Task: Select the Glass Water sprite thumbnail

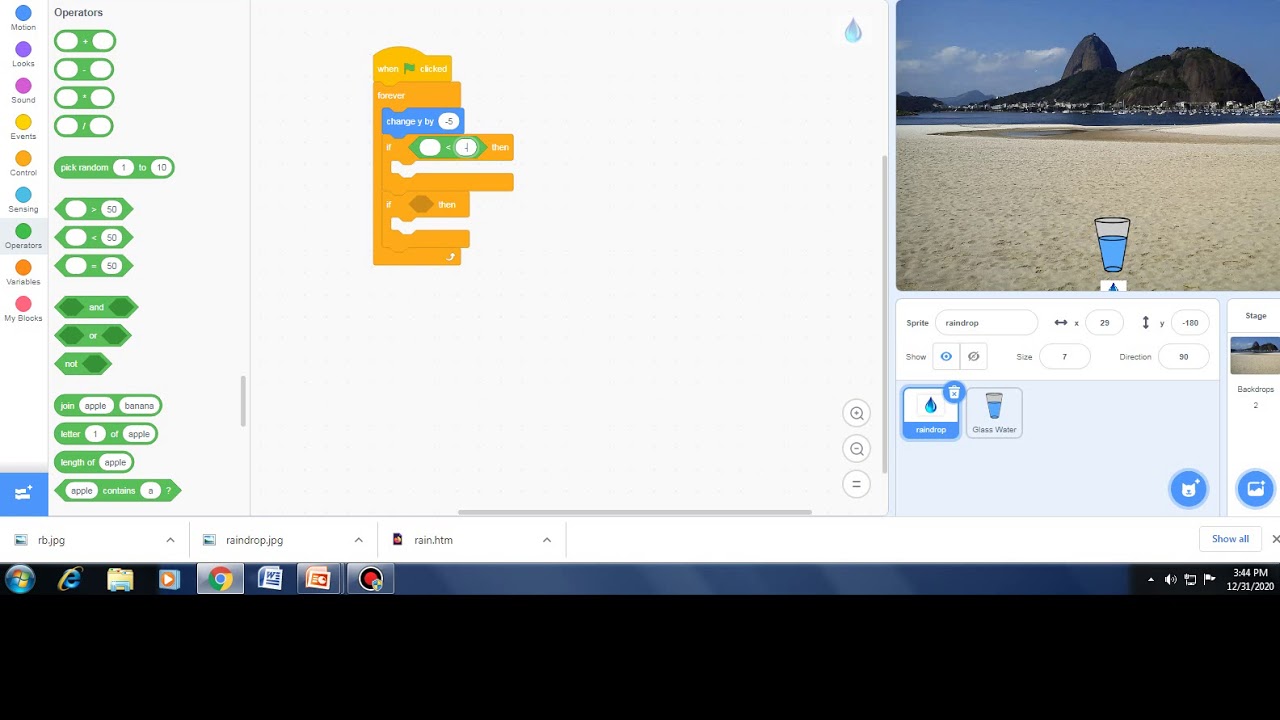Action: click(x=994, y=413)
